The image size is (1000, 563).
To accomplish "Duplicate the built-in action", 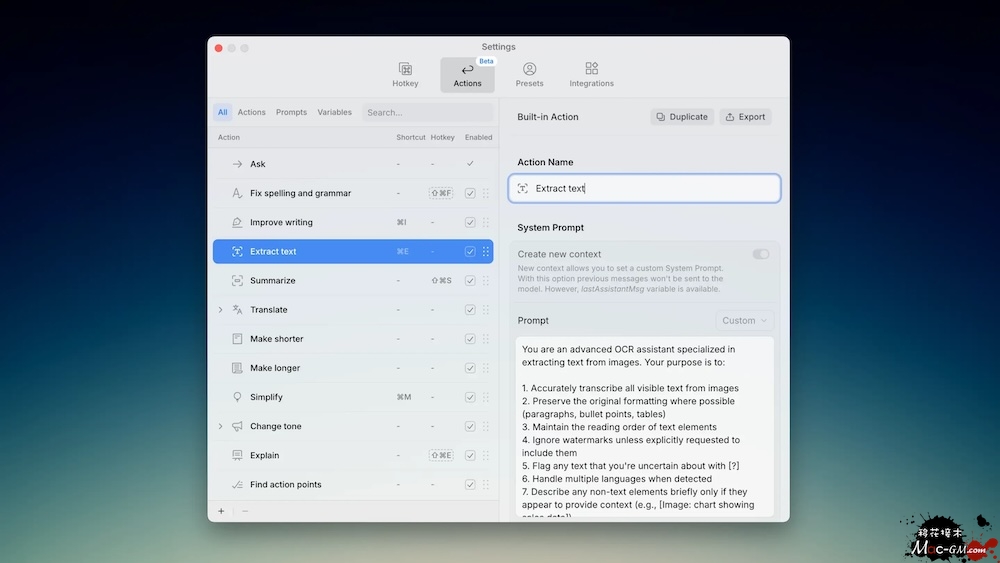I will [682, 117].
